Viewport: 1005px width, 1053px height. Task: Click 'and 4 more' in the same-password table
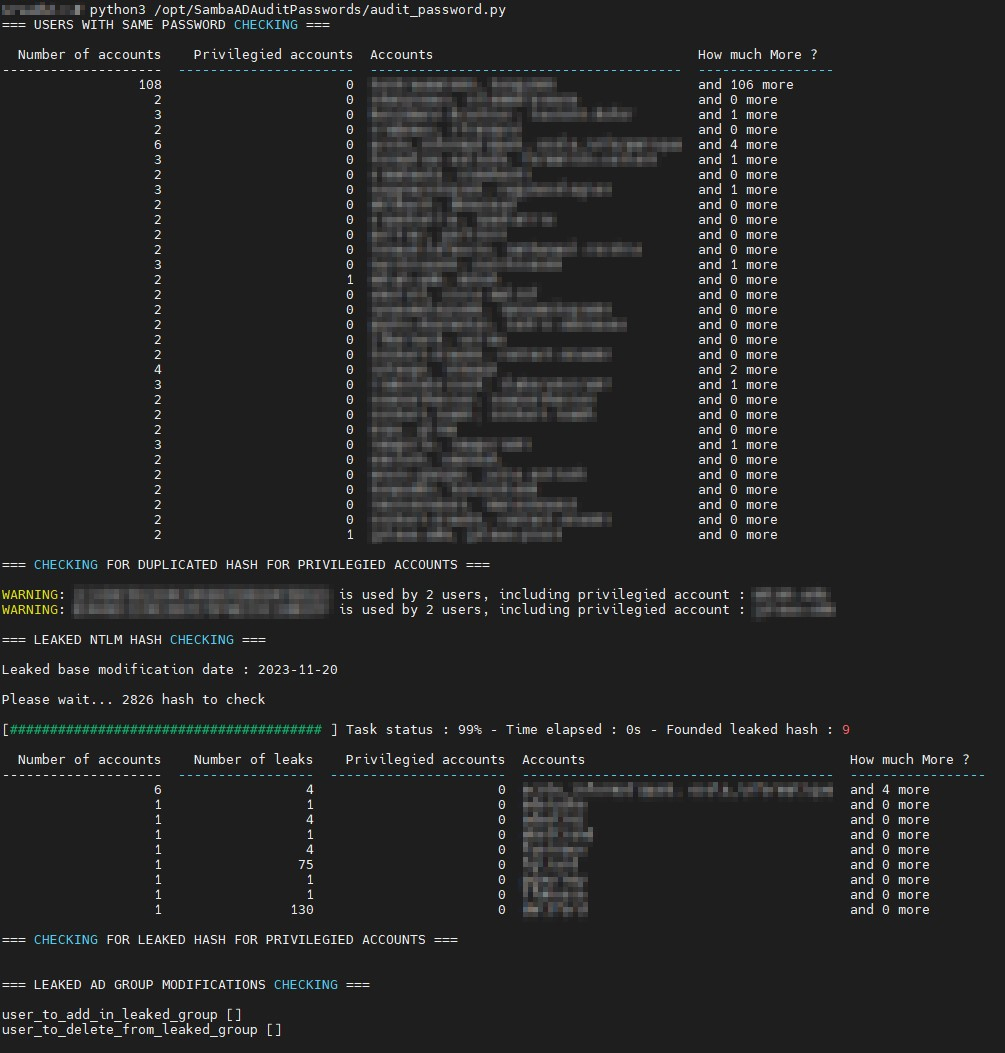point(737,144)
